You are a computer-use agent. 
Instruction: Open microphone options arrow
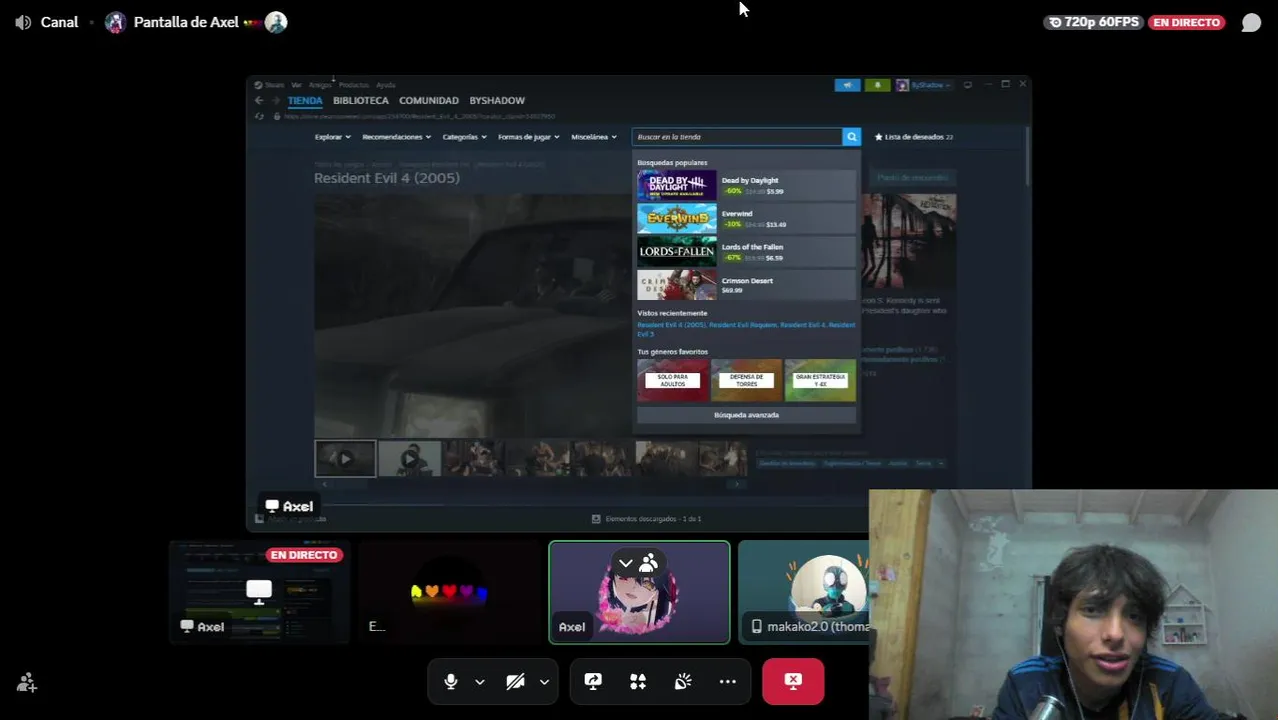click(480, 682)
